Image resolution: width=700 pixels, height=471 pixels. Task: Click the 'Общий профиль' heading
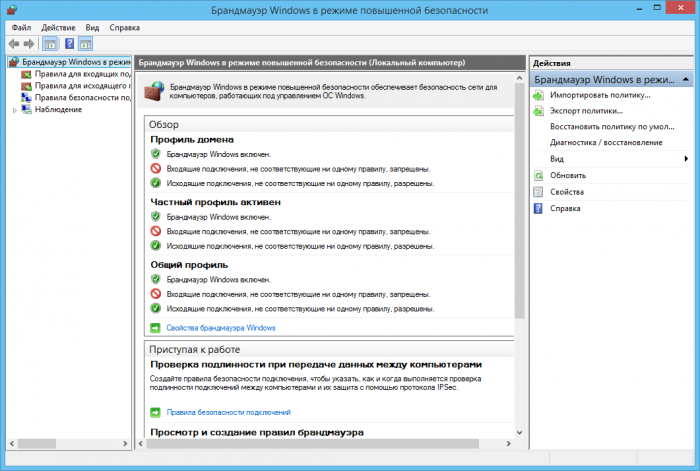point(189,265)
